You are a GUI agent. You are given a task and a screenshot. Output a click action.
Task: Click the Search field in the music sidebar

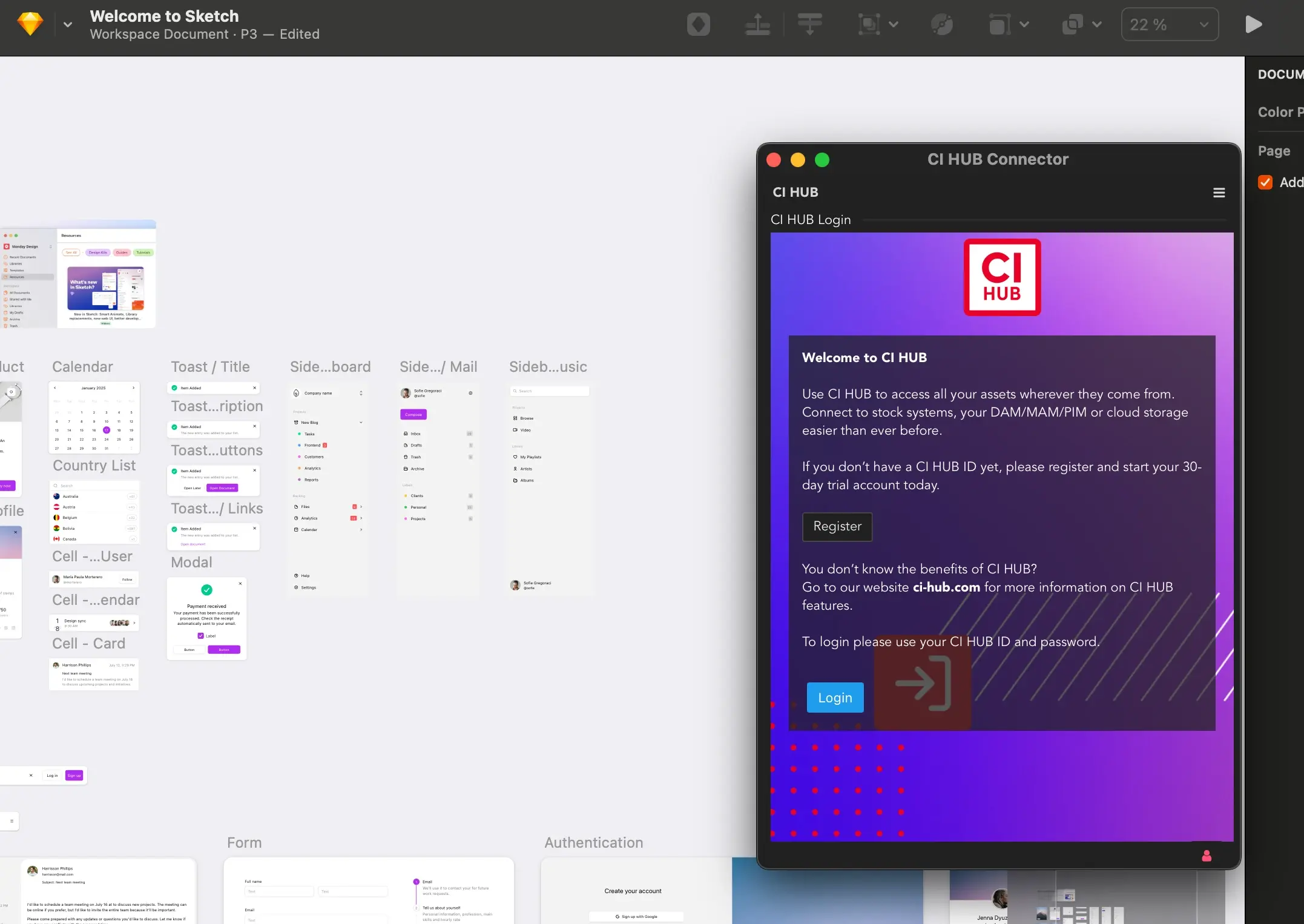[549, 391]
